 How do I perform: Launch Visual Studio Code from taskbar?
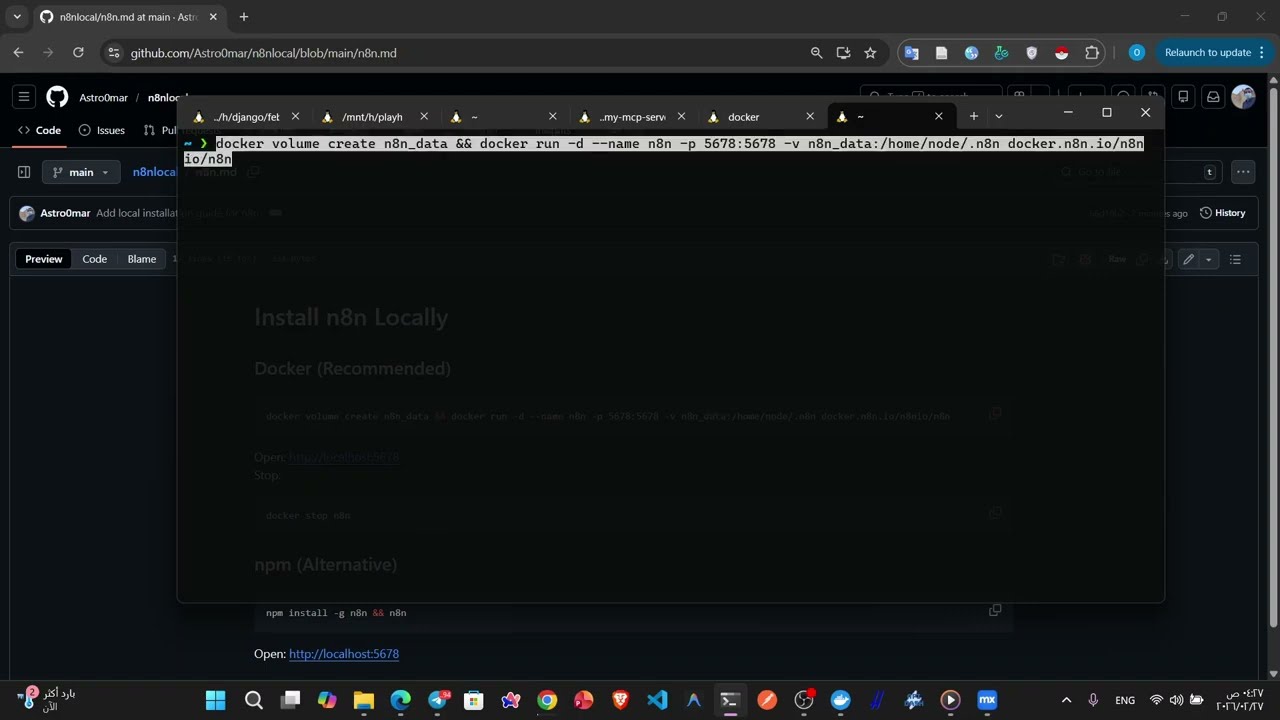[657, 700]
